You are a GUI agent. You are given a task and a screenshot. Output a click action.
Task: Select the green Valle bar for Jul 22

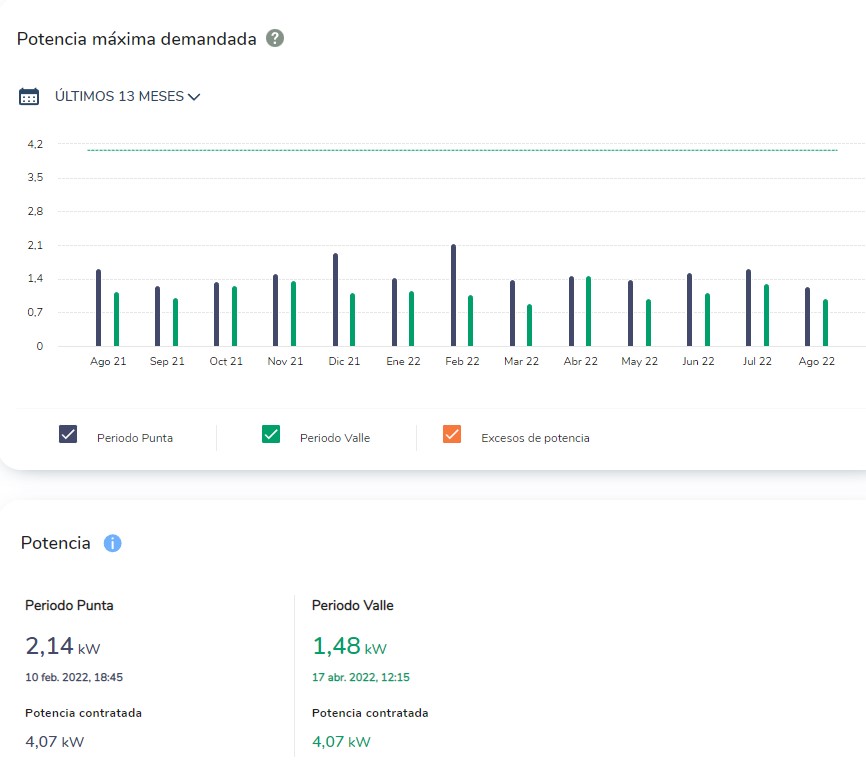(766, 315)
